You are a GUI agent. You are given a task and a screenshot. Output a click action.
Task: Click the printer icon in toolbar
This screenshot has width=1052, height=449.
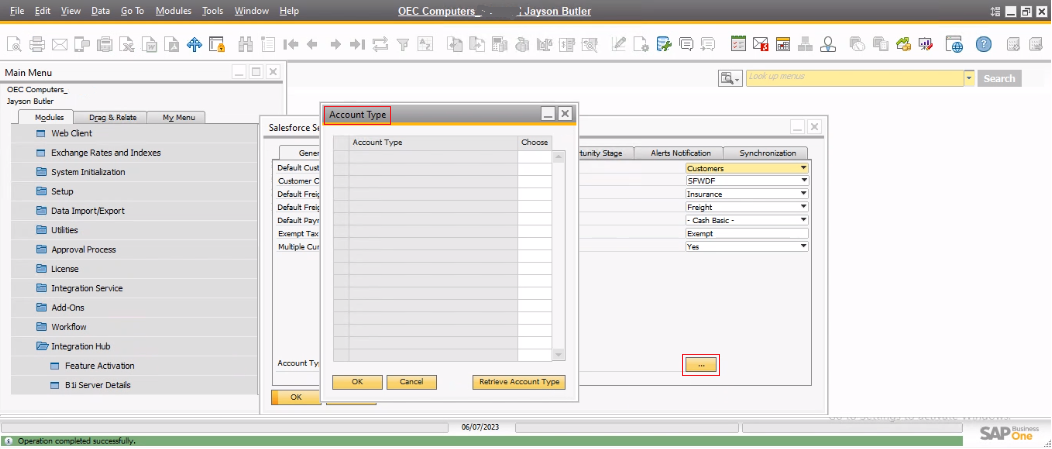37,44
